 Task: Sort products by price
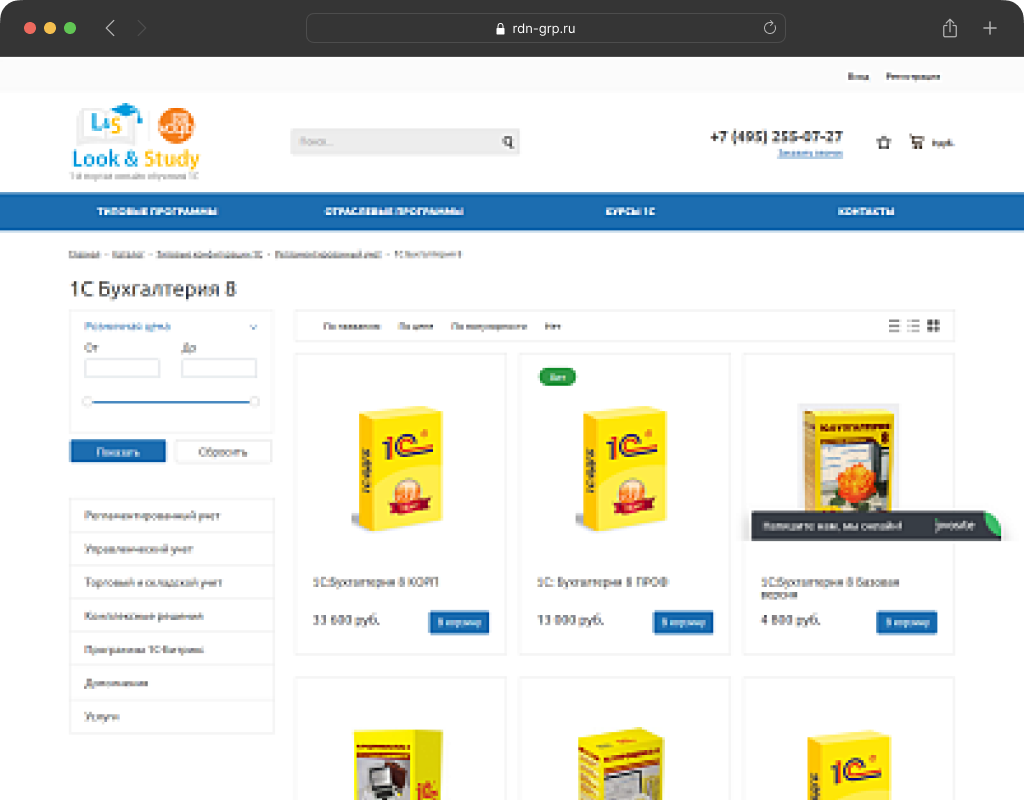click(x=415, y=326)
